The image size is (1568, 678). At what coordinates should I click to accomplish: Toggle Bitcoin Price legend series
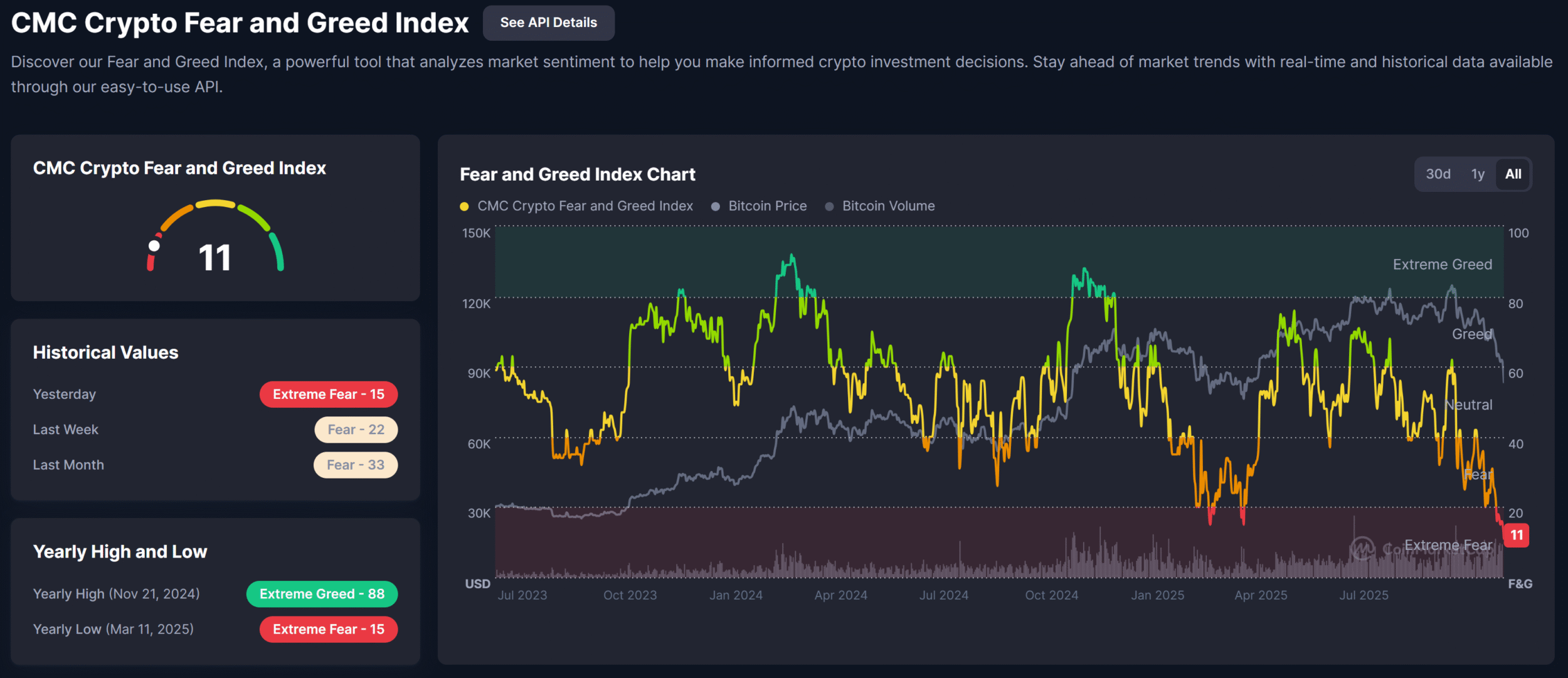(767, 206)
